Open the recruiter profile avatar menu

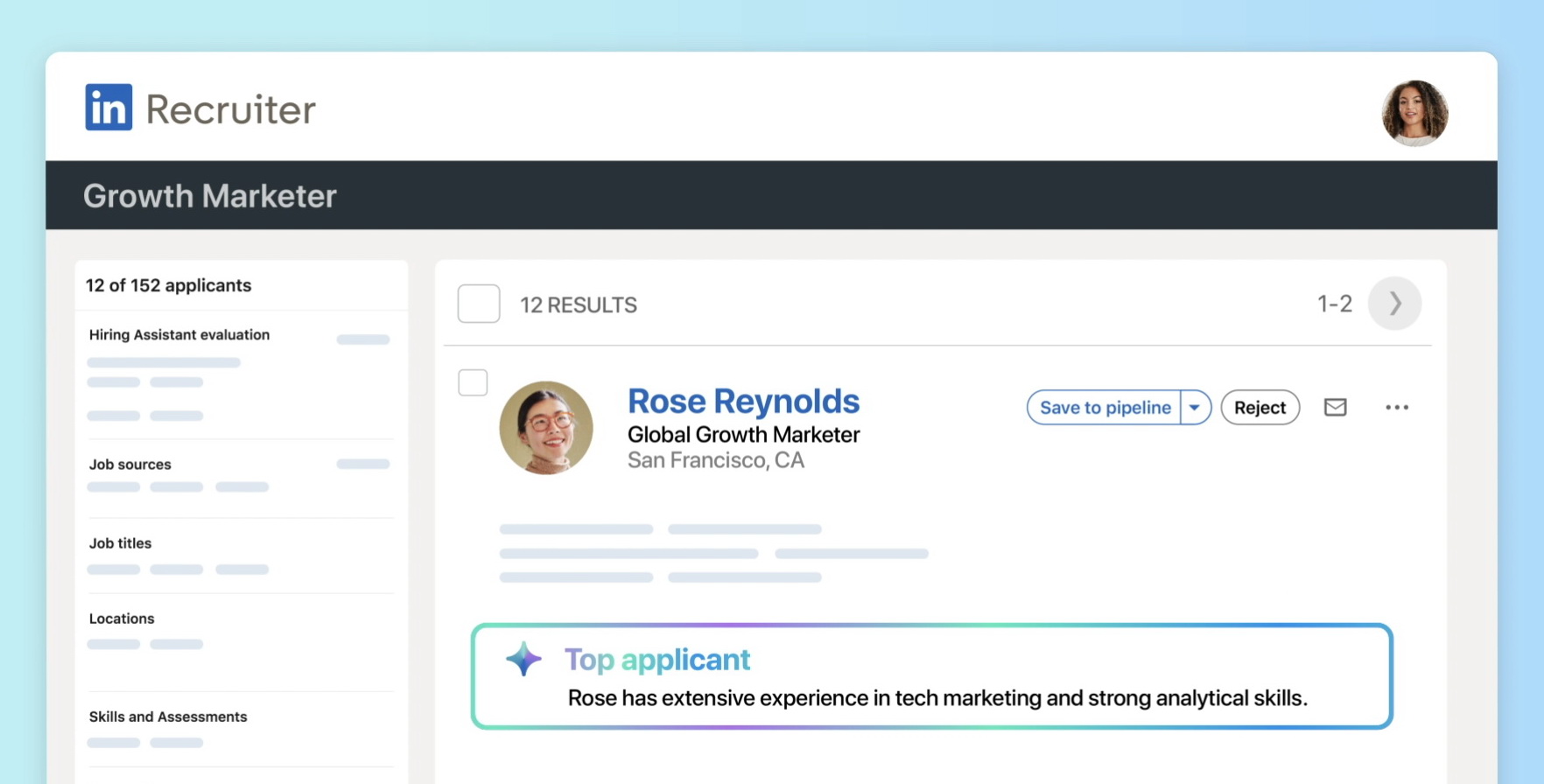pyautogui.click(x=1414, y=113)
